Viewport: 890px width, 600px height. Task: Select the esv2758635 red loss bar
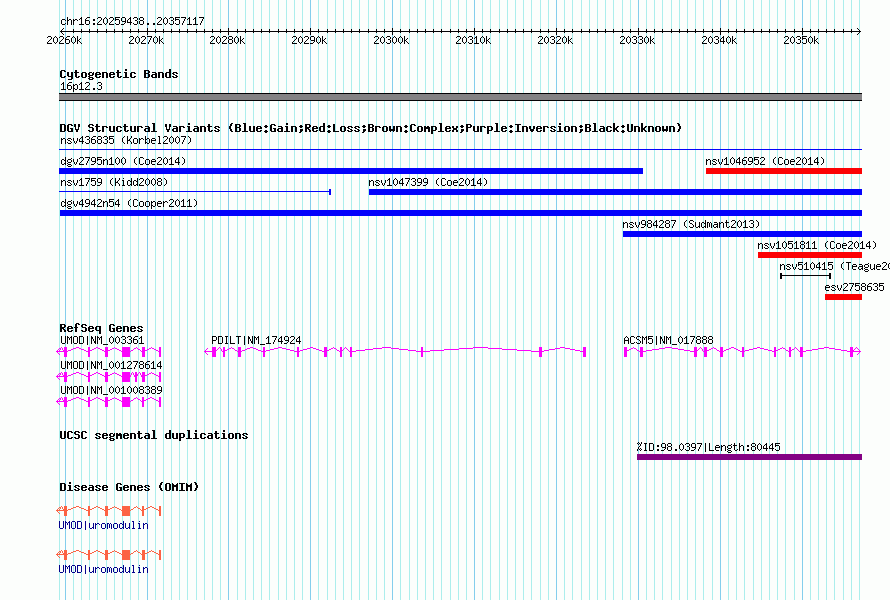[843, 297]
